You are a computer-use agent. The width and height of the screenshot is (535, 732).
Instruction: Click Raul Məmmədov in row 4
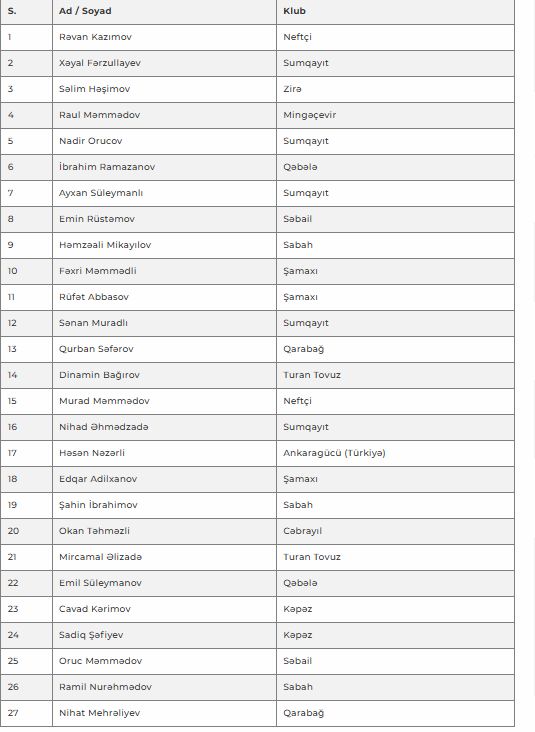point(99,115)
